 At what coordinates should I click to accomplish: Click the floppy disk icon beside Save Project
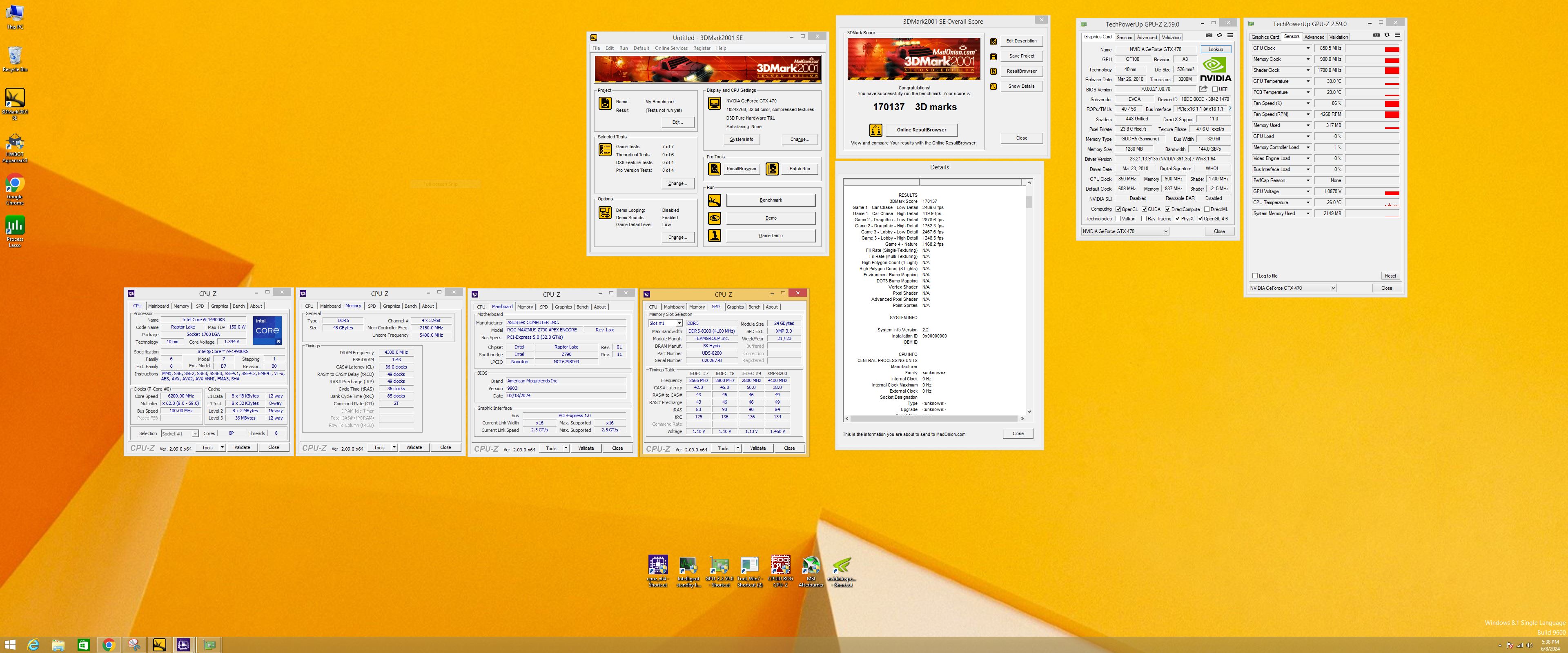(993, 57)
